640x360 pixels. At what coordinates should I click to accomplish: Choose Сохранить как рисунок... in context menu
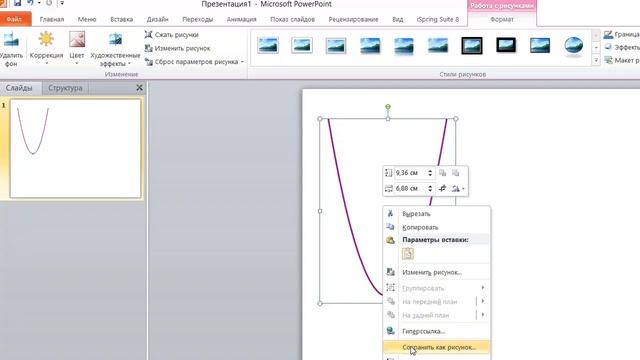pyautogui.click(x=437, y=347)
